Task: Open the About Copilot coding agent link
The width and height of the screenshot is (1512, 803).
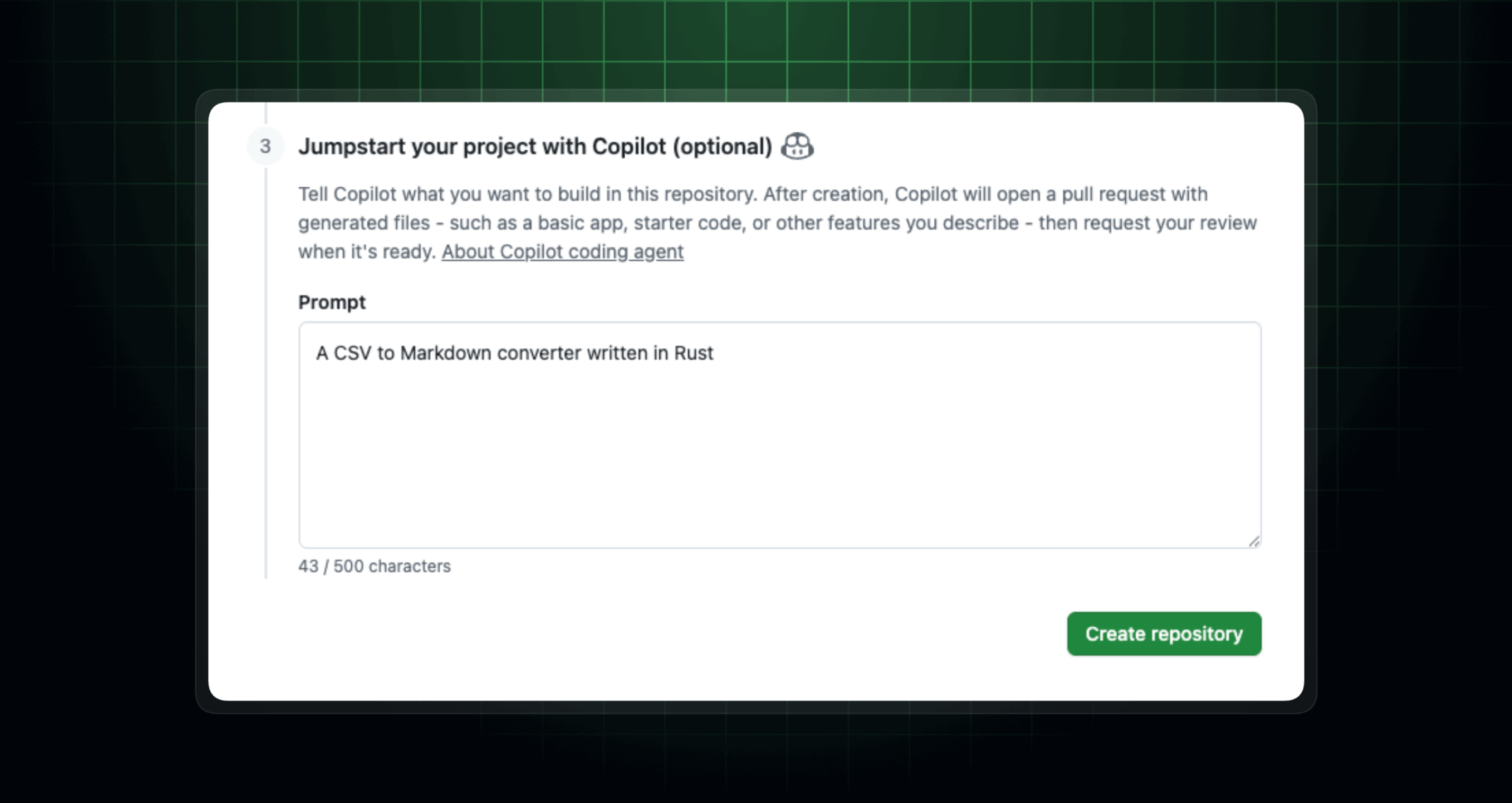Action: coord(562,251)
